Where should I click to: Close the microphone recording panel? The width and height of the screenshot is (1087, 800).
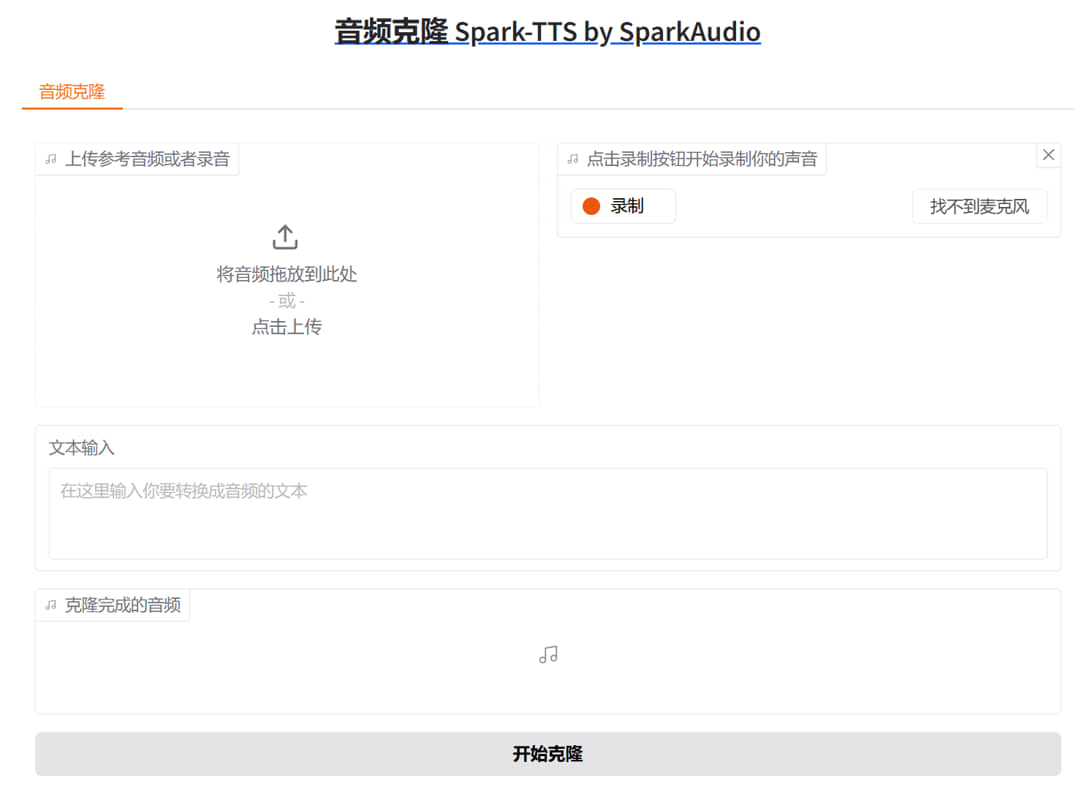[x=1048, y=155]
